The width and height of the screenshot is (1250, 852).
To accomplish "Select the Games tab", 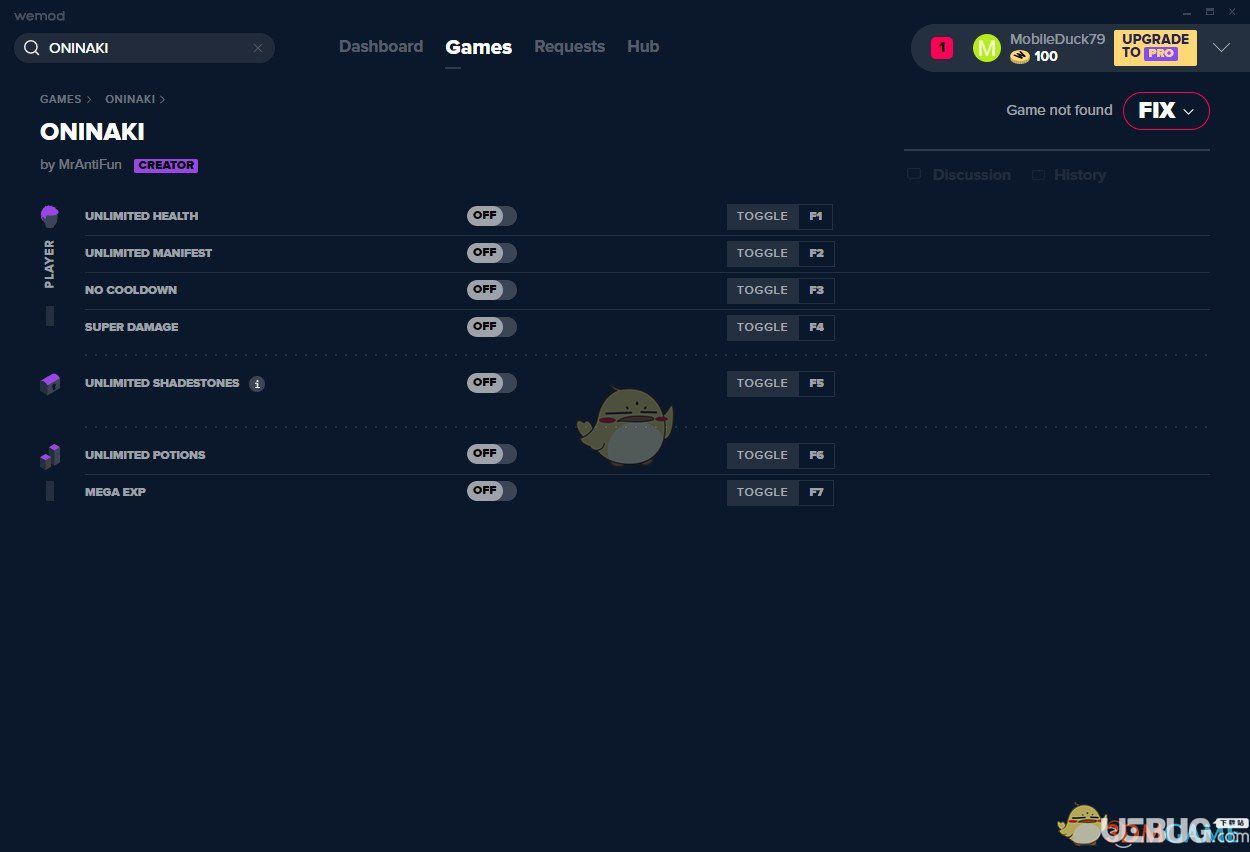I will coord(479,47).
